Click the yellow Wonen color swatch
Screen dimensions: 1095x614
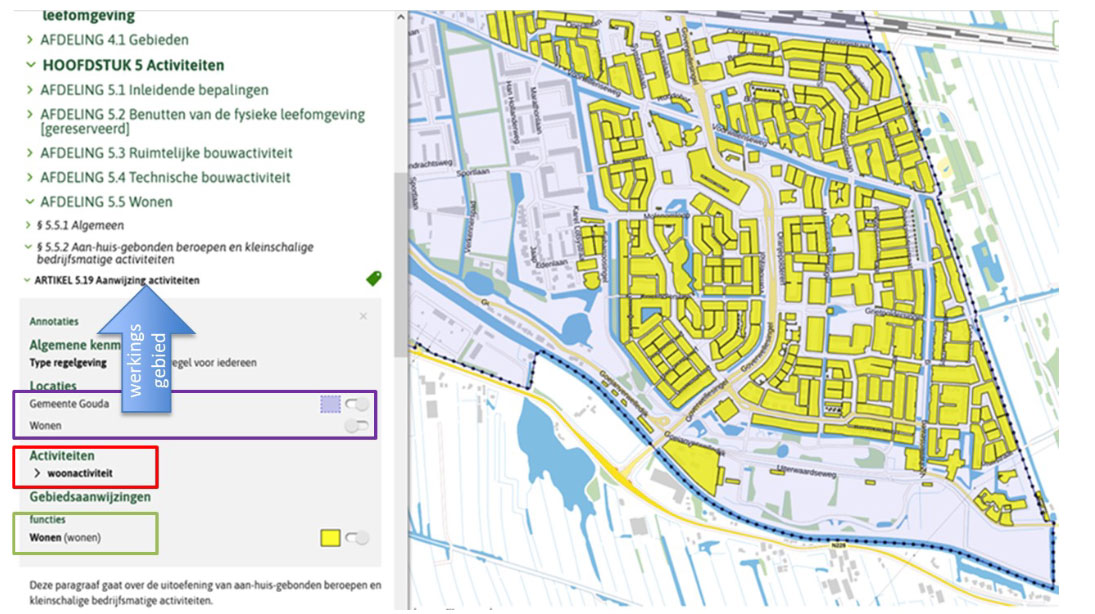pyautogui.click(x=328, y=538)
